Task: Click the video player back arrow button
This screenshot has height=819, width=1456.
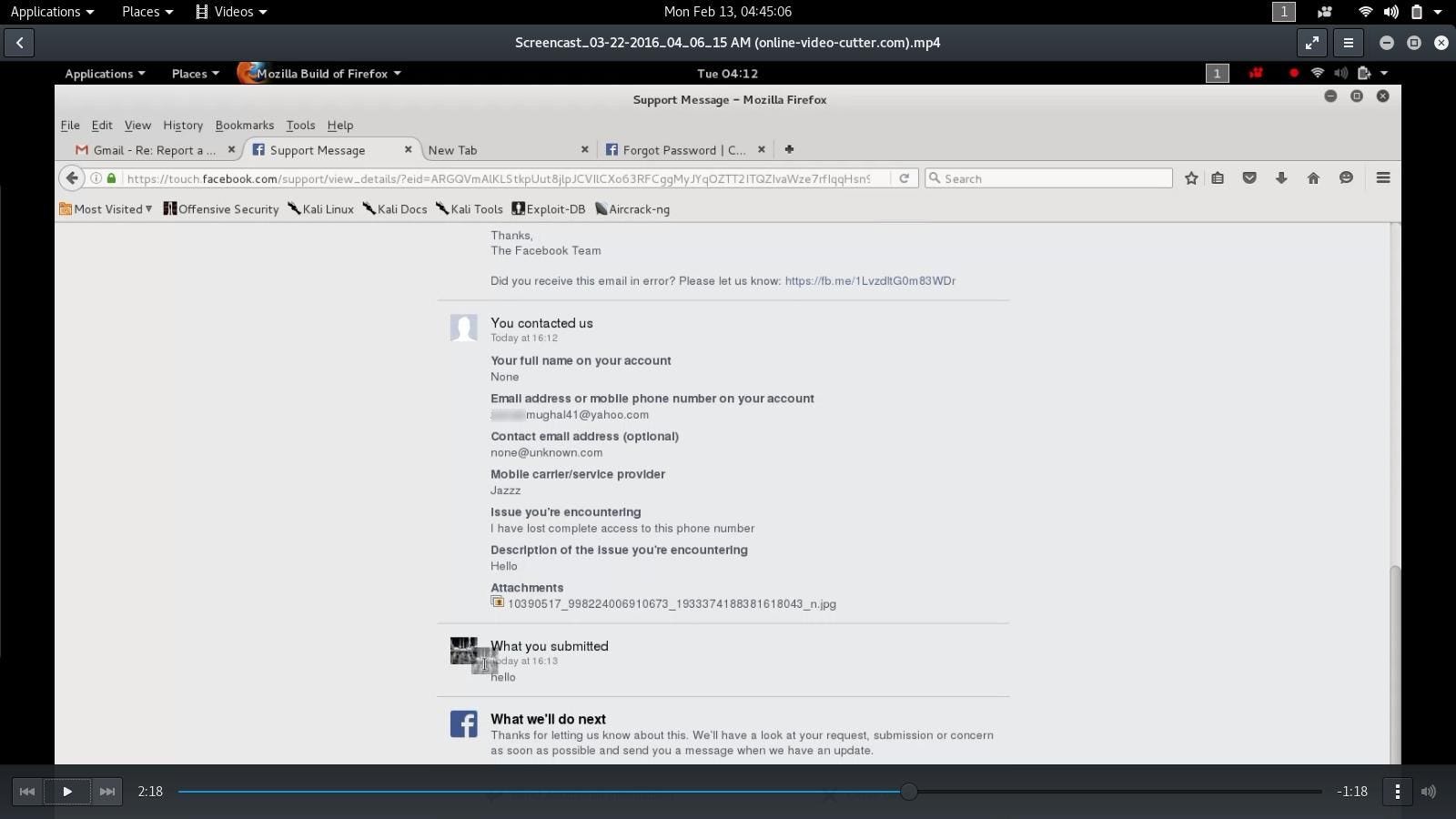Action: (x=19, y=43)
